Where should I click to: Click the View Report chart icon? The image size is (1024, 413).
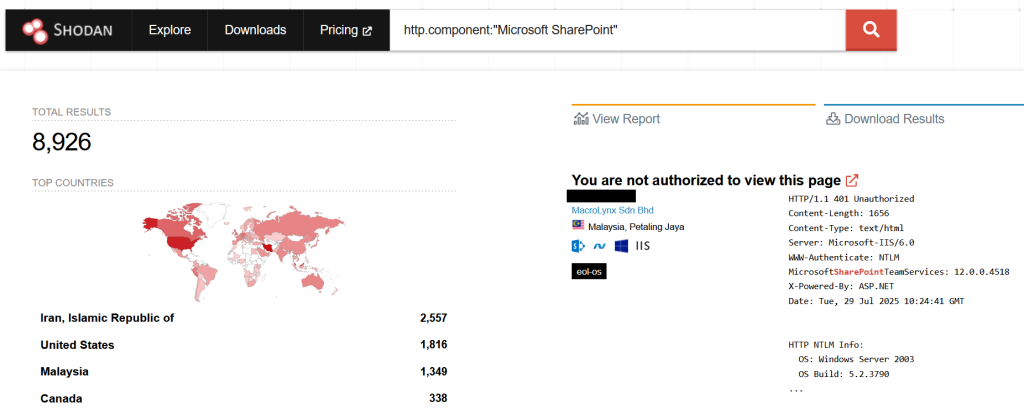[580, 119]
